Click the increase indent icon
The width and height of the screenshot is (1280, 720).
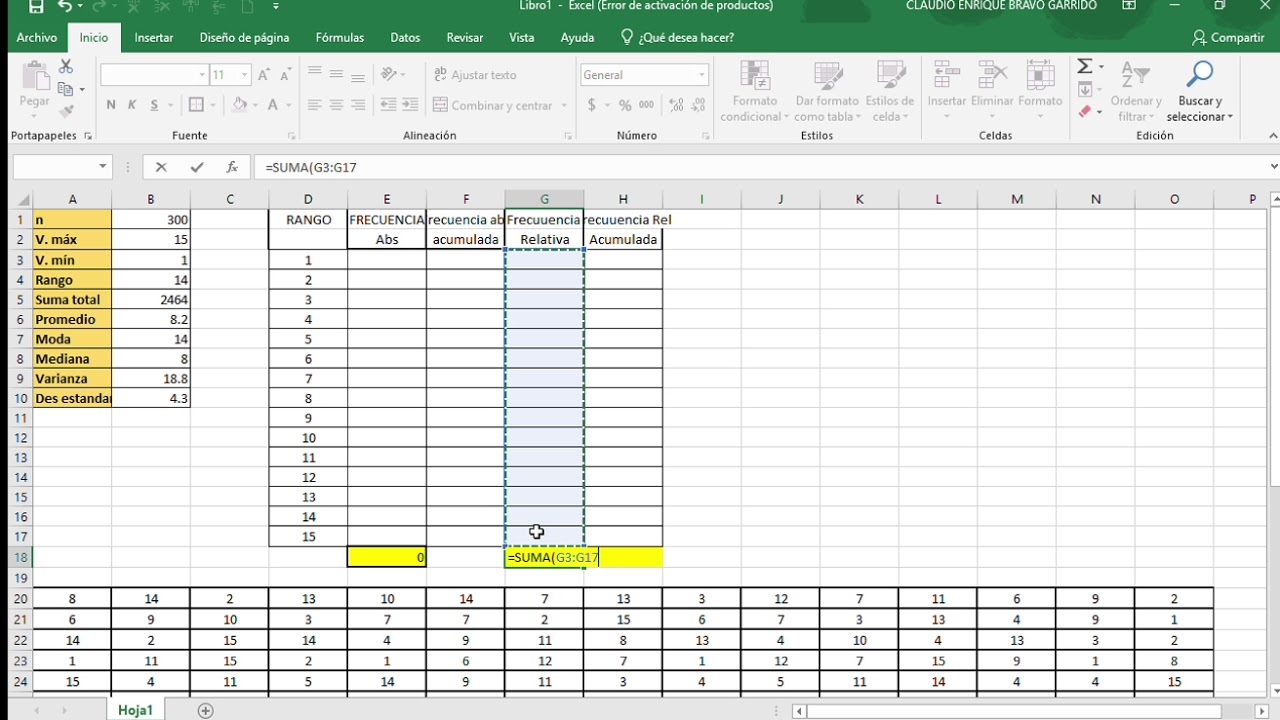pos(408,105)
